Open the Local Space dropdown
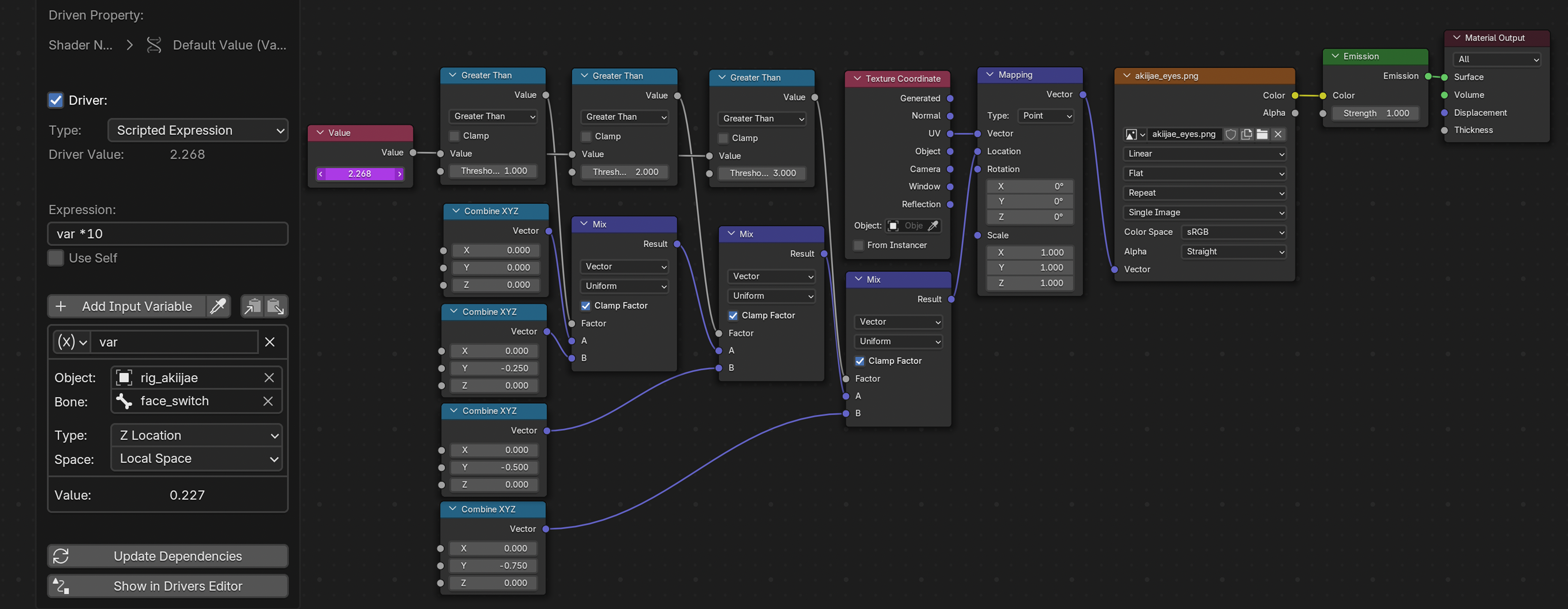The width and height of the screenshot is (1568, 609). point(197,459)
